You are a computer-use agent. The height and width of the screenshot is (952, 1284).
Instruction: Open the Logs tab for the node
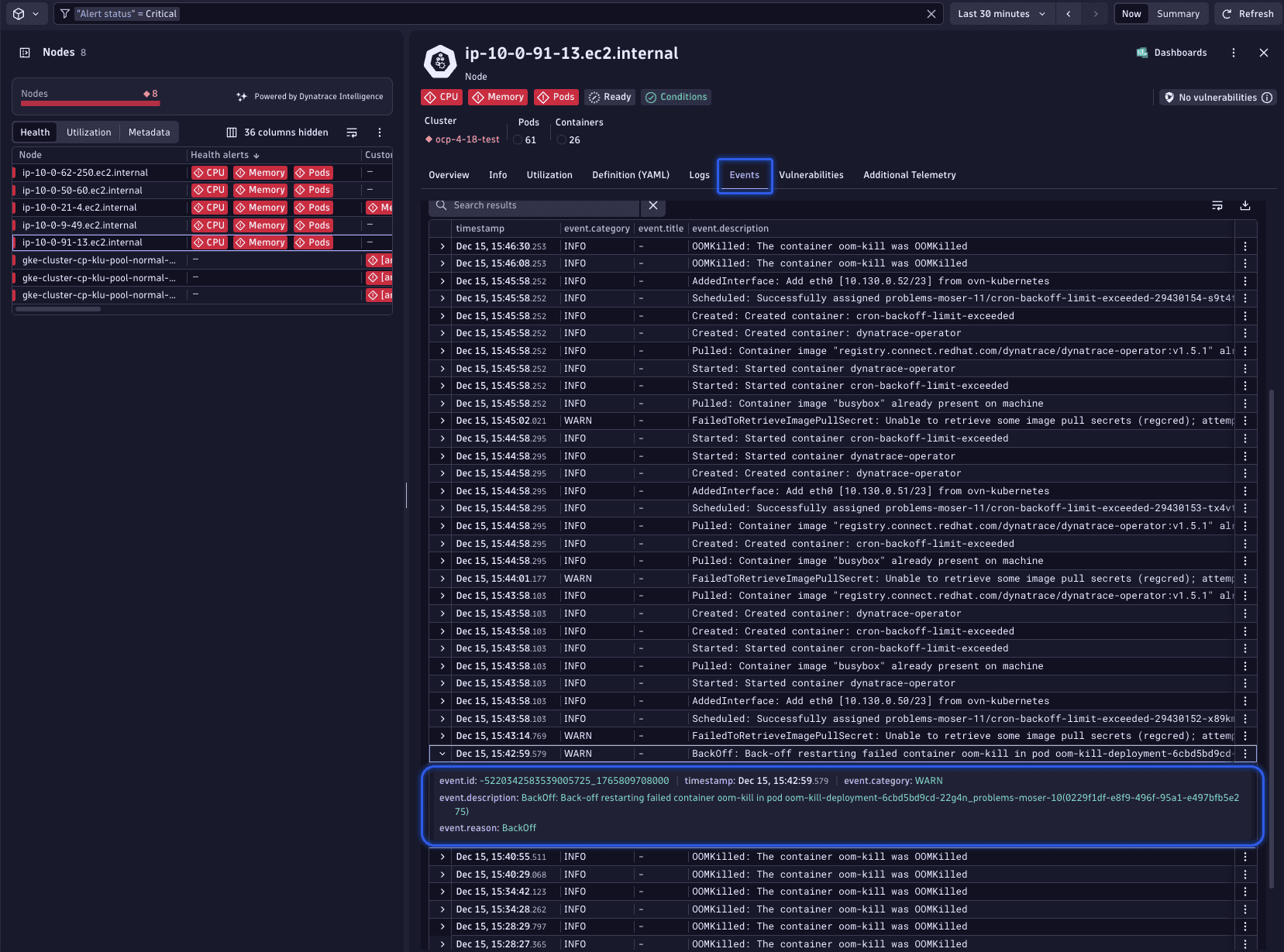pyautogui.click(x=699, y=175)
